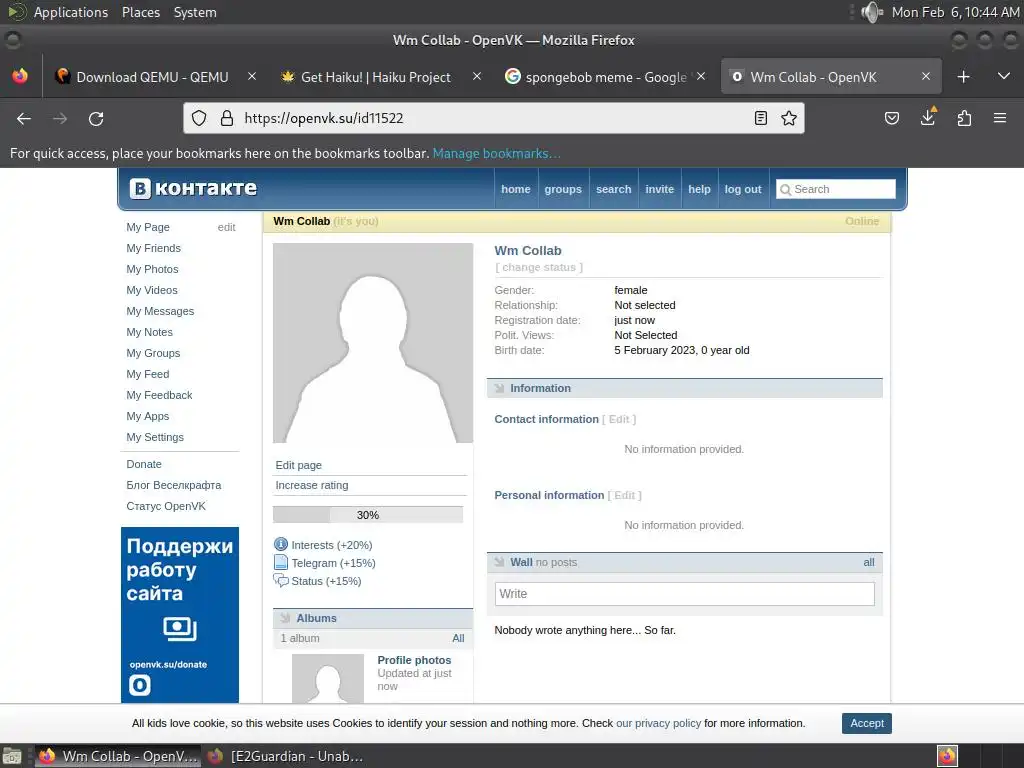Image resolution: width=1024 pixels, height=768 pixels.
Task: Open groups from the header
Action: coord(563,189)
